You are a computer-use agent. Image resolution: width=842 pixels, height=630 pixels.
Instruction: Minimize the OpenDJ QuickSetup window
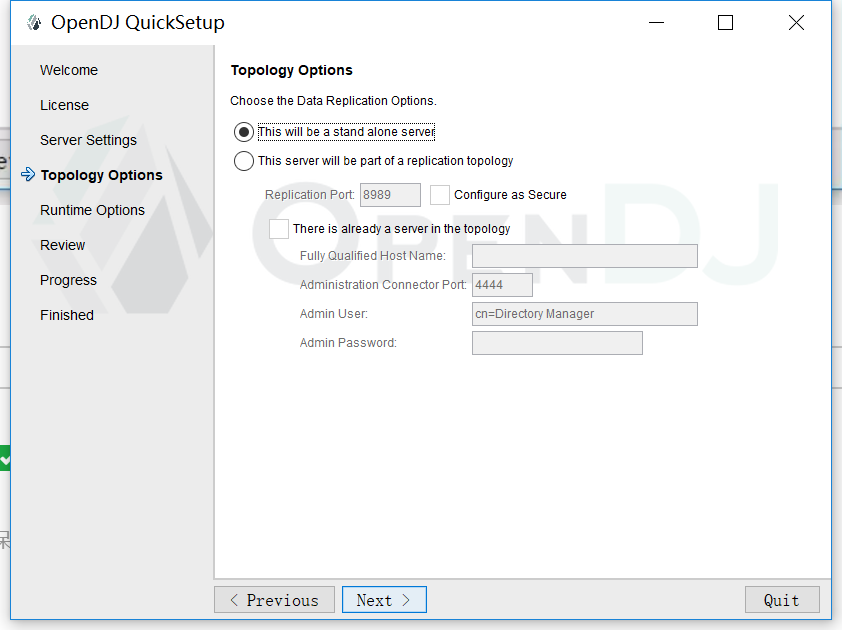pos(656,23)
